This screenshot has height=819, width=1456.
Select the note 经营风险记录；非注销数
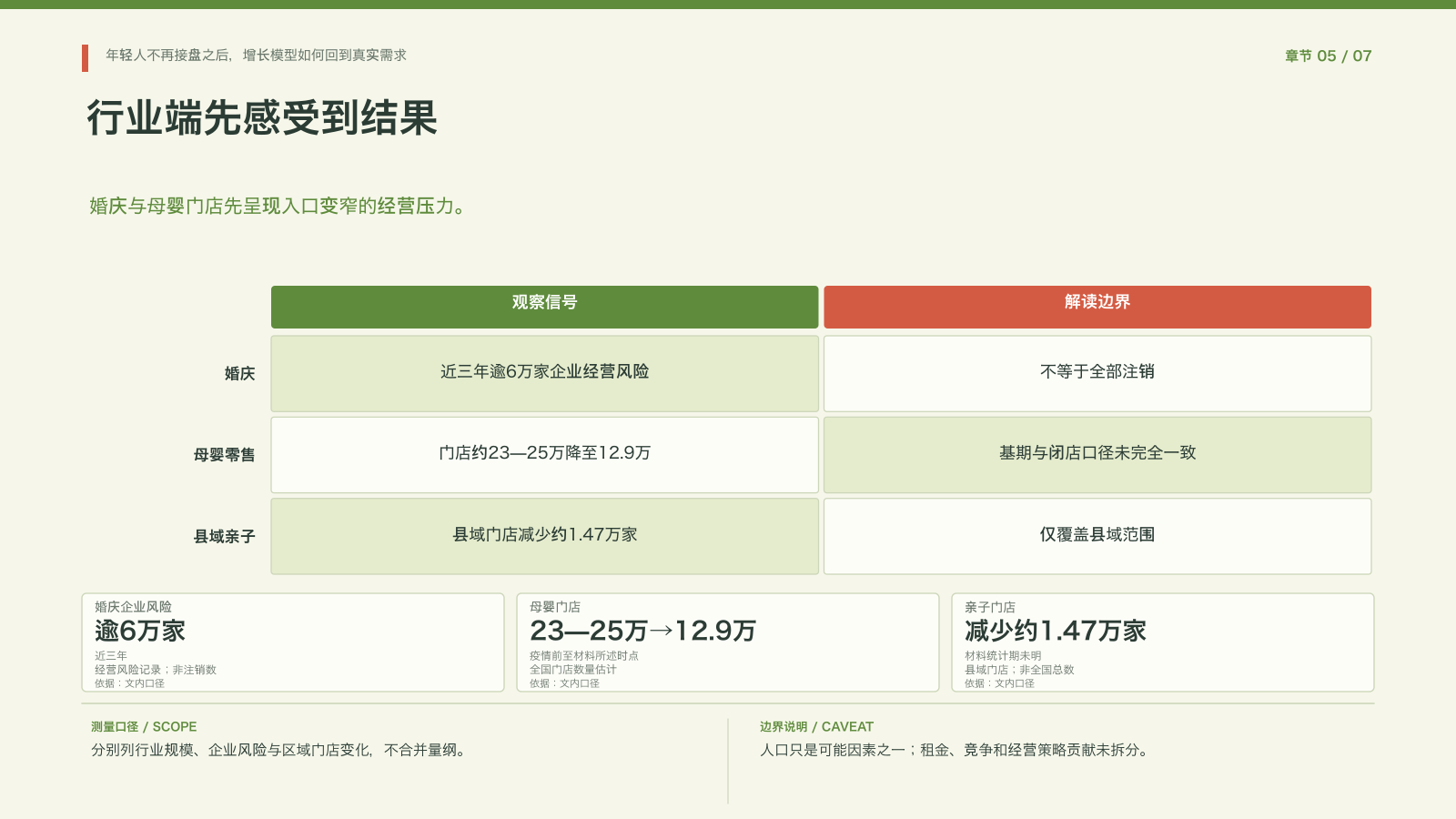(156, 670)
